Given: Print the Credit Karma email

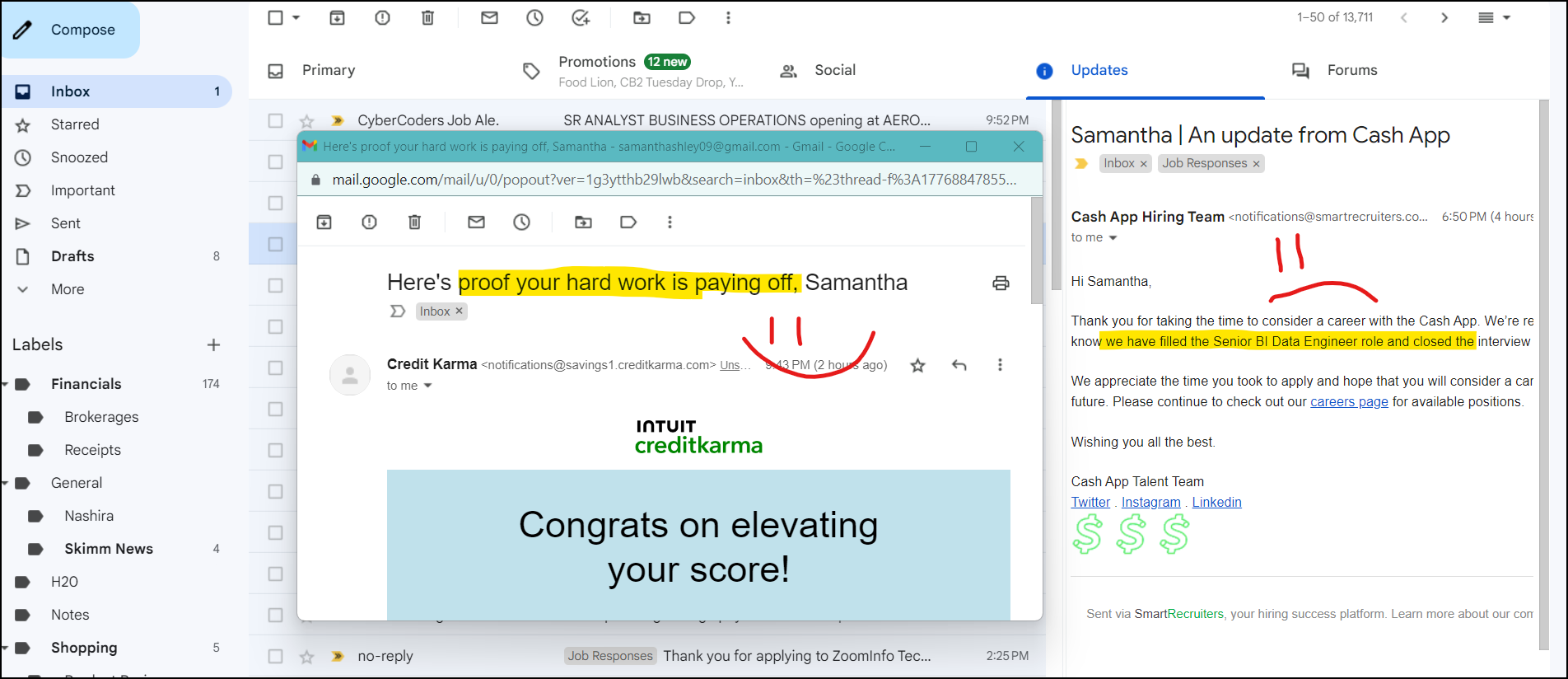Looking at the screenshot, I should (1001, 283).
